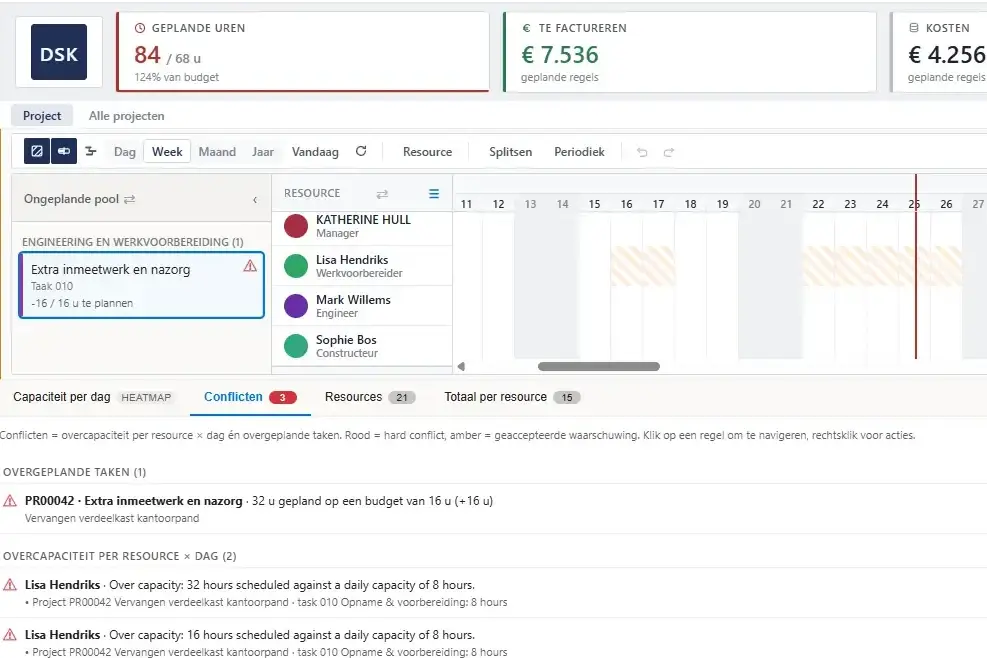987x658 pixels.
Task: Select the Maand view
Action: click(217, 152)
